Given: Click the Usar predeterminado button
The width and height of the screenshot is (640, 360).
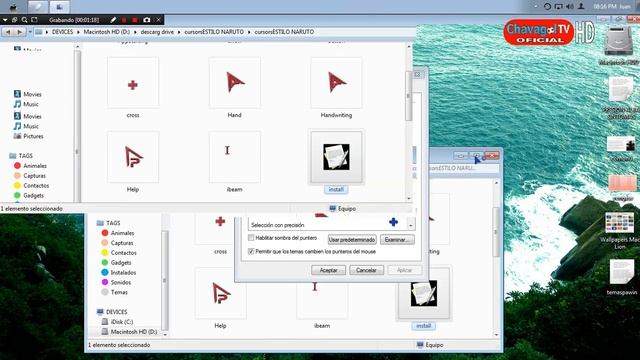Looking at the screenshot, I should click(352, 240).
